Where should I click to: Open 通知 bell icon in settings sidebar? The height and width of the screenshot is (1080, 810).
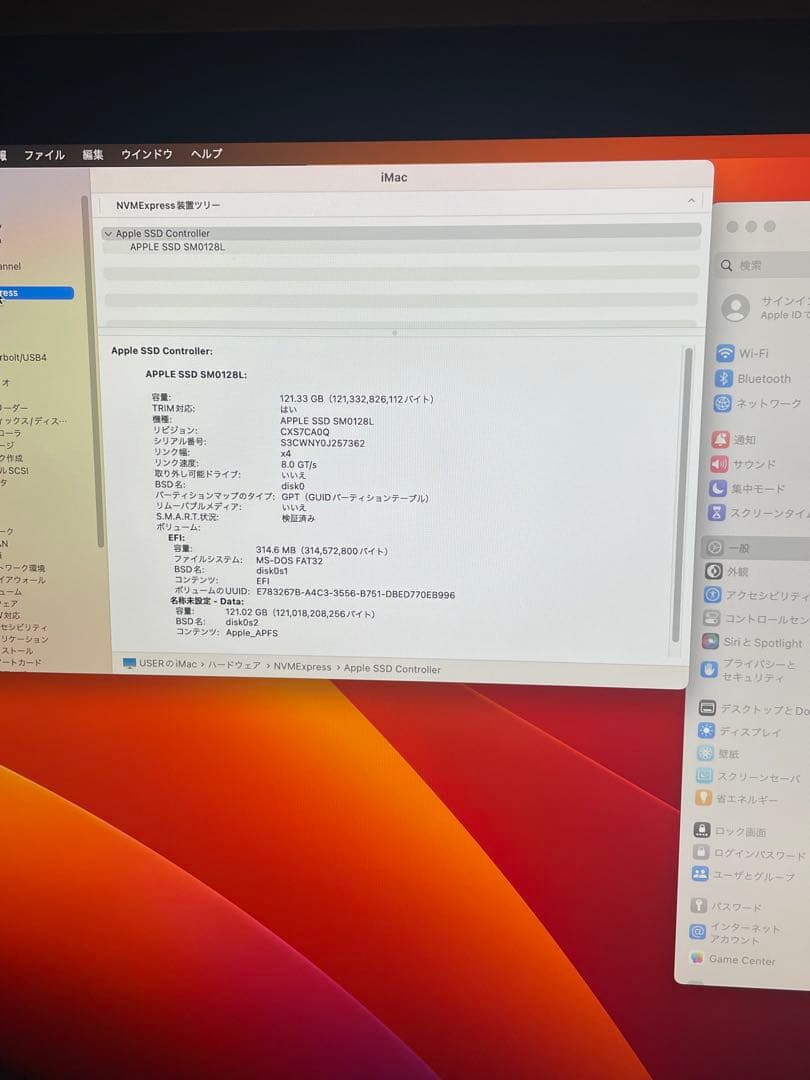tap(720, 440)
